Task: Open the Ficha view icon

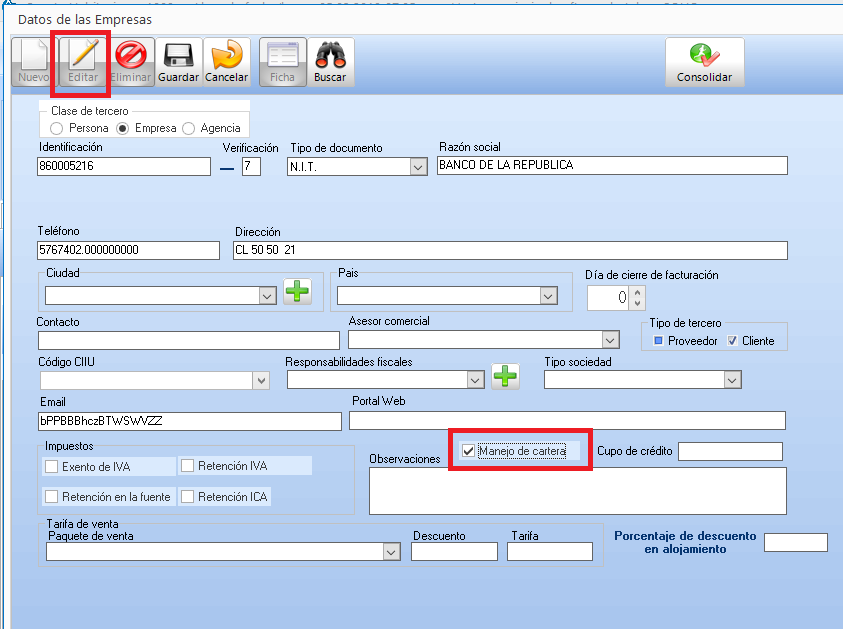Action: (282, 62)
